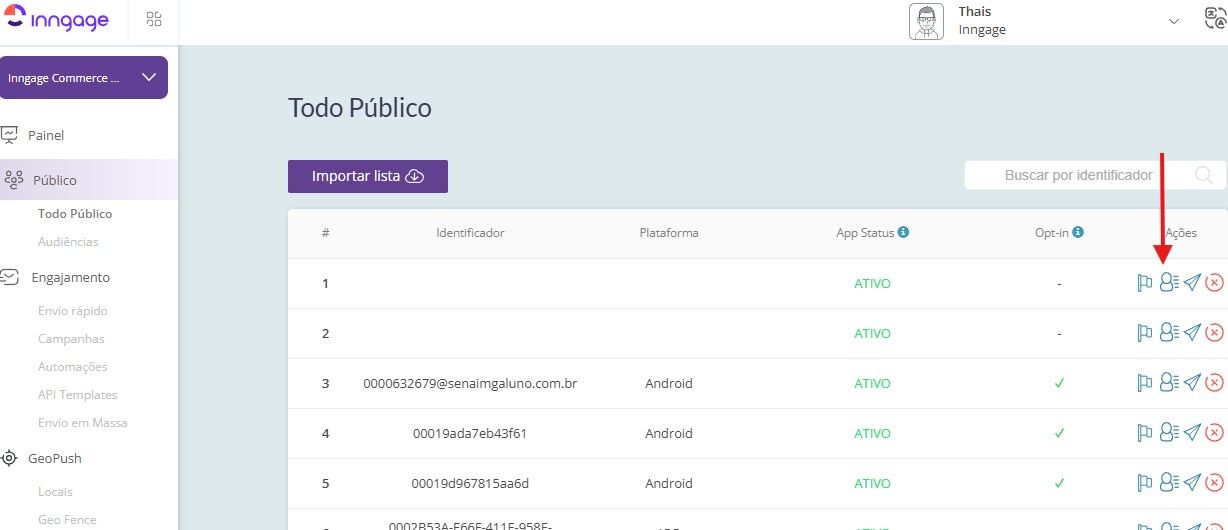Open Envio rápido link
The image size is (1228, 530).
click(73, 311)
